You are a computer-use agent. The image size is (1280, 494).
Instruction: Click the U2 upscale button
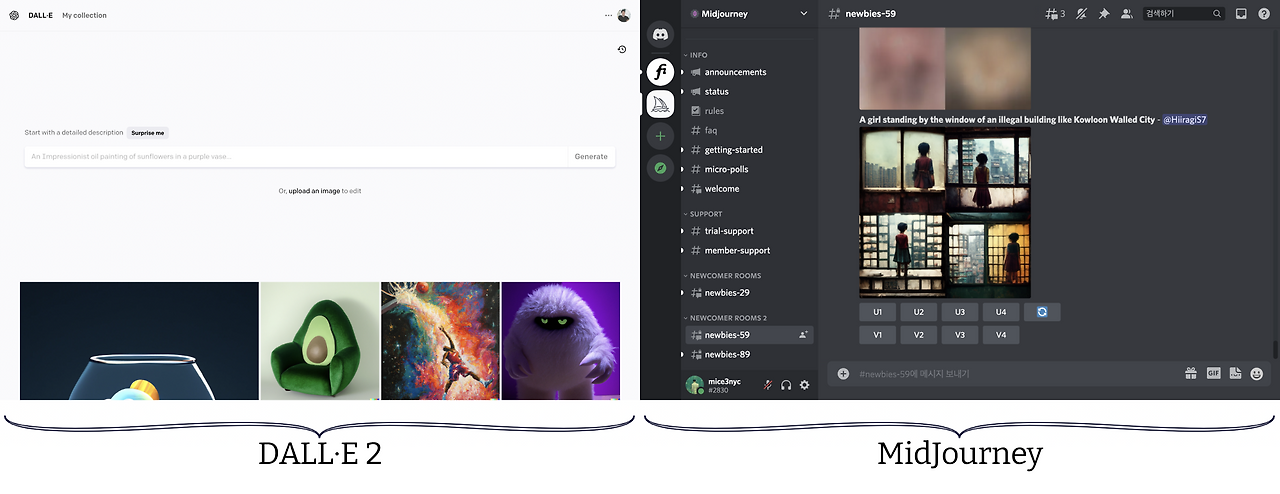(x=918, y=312)
